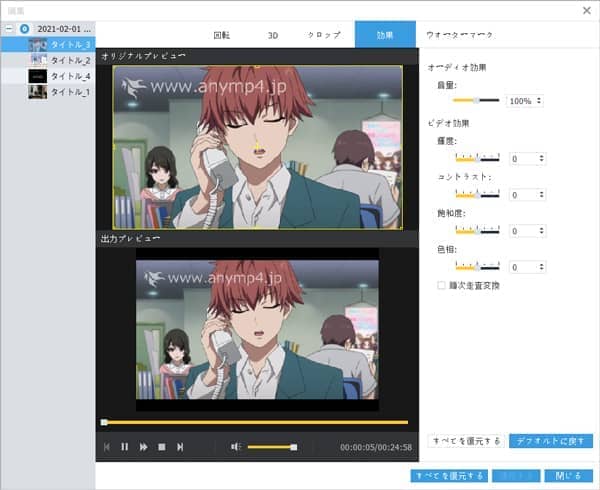This screenshot has width=600, height=490.
Task: Stop the video playback
Action: [x=162, y=447]
